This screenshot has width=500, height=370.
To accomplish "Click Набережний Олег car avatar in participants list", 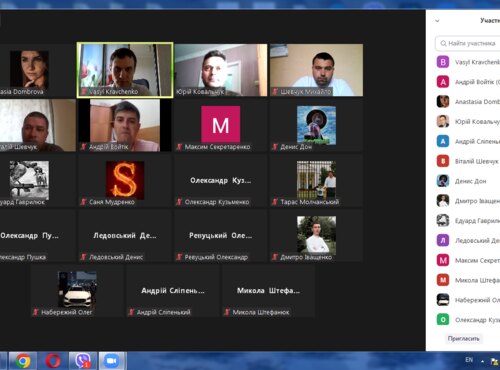I will 443,300.
